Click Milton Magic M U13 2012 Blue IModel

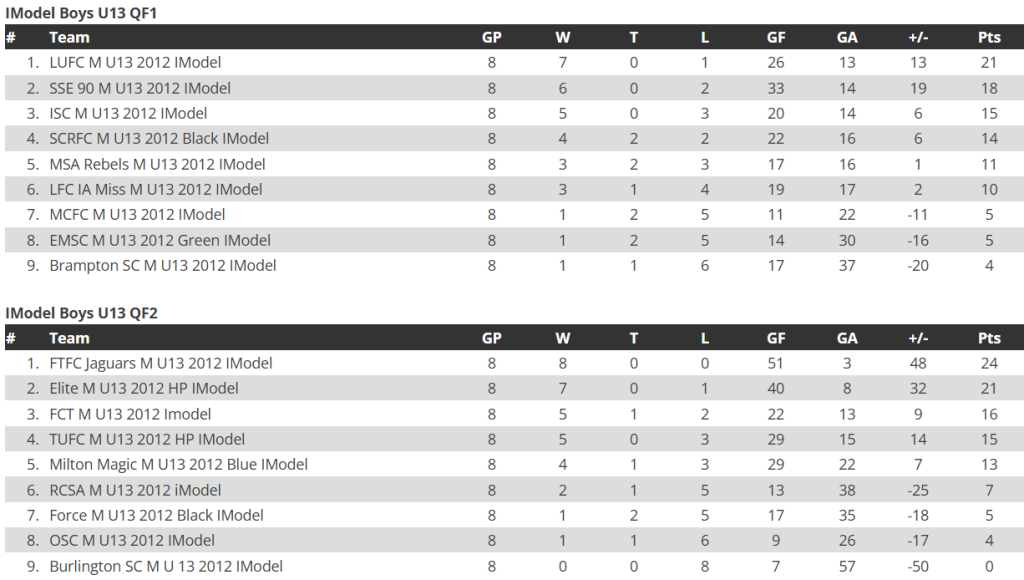tap(178, 464)
